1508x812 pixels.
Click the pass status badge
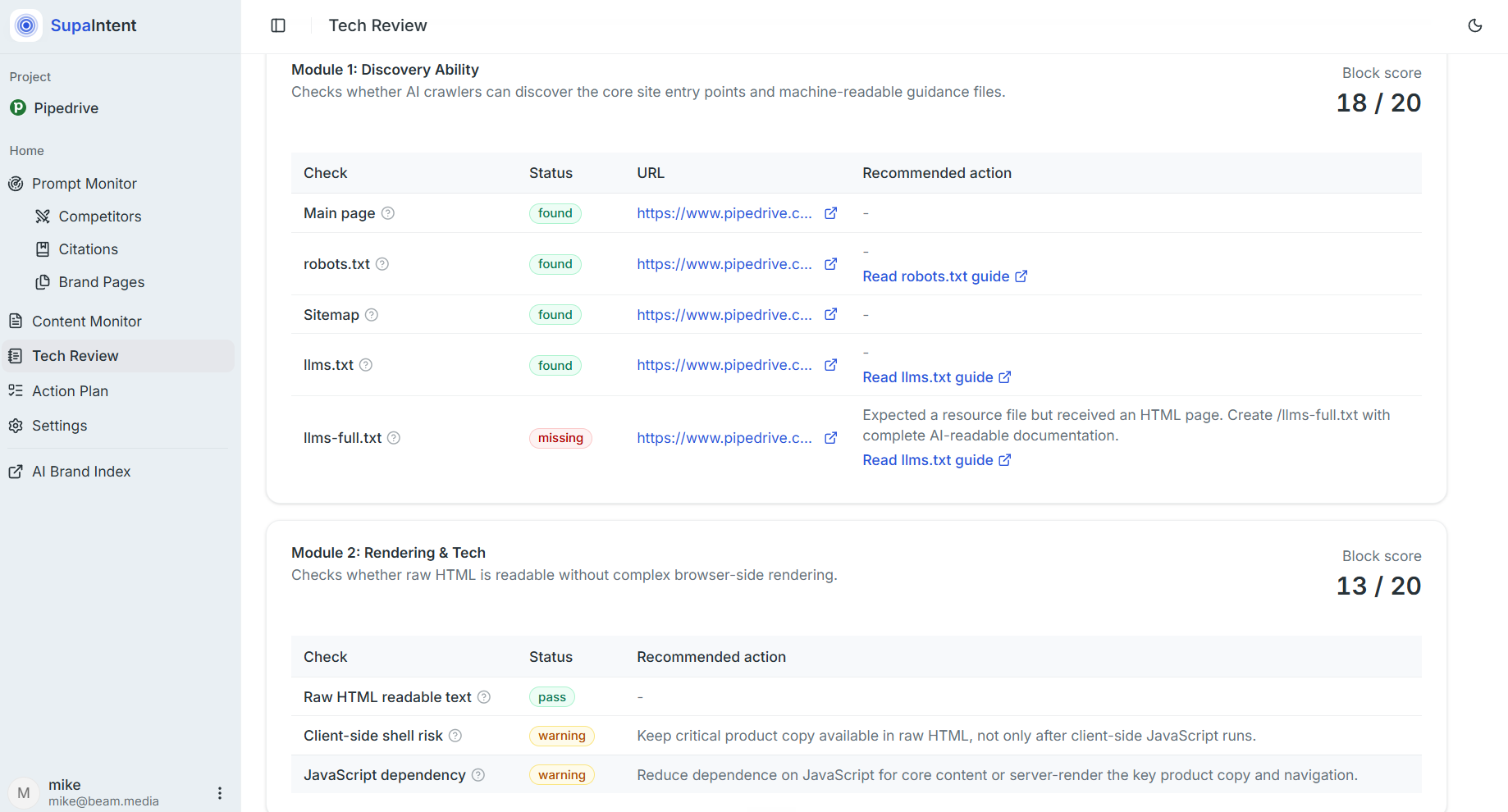(x=552, y=697)
